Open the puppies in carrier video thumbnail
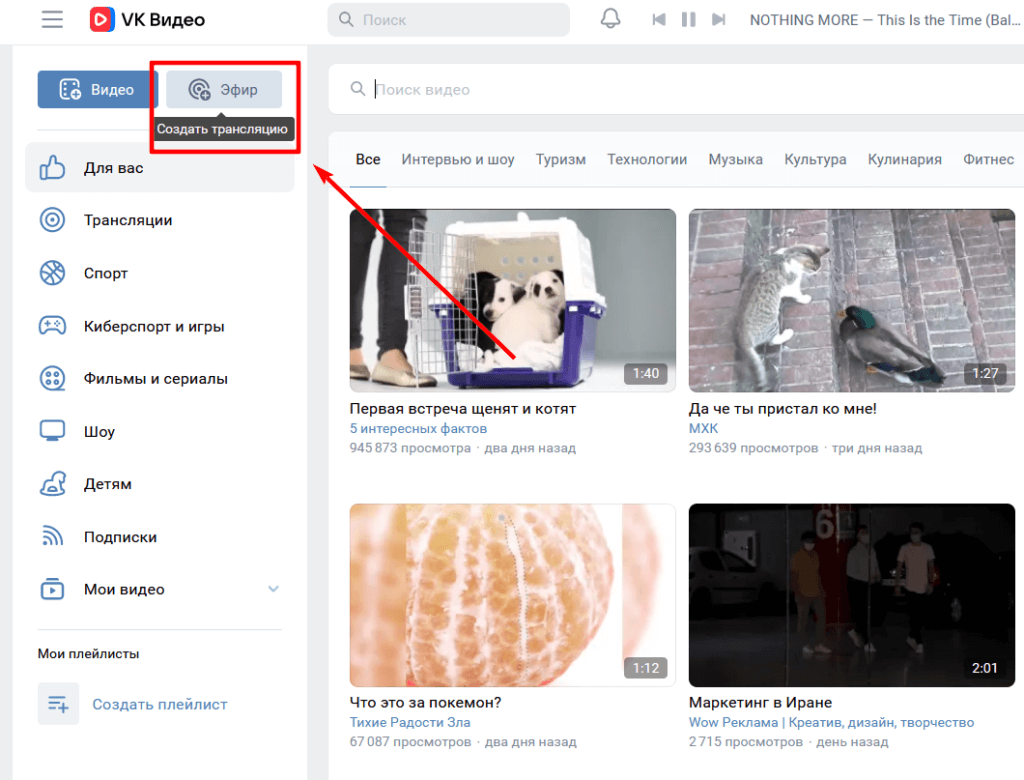This screenshot has width=1024, height=780. pyautogui.click(x=512, y=299)
